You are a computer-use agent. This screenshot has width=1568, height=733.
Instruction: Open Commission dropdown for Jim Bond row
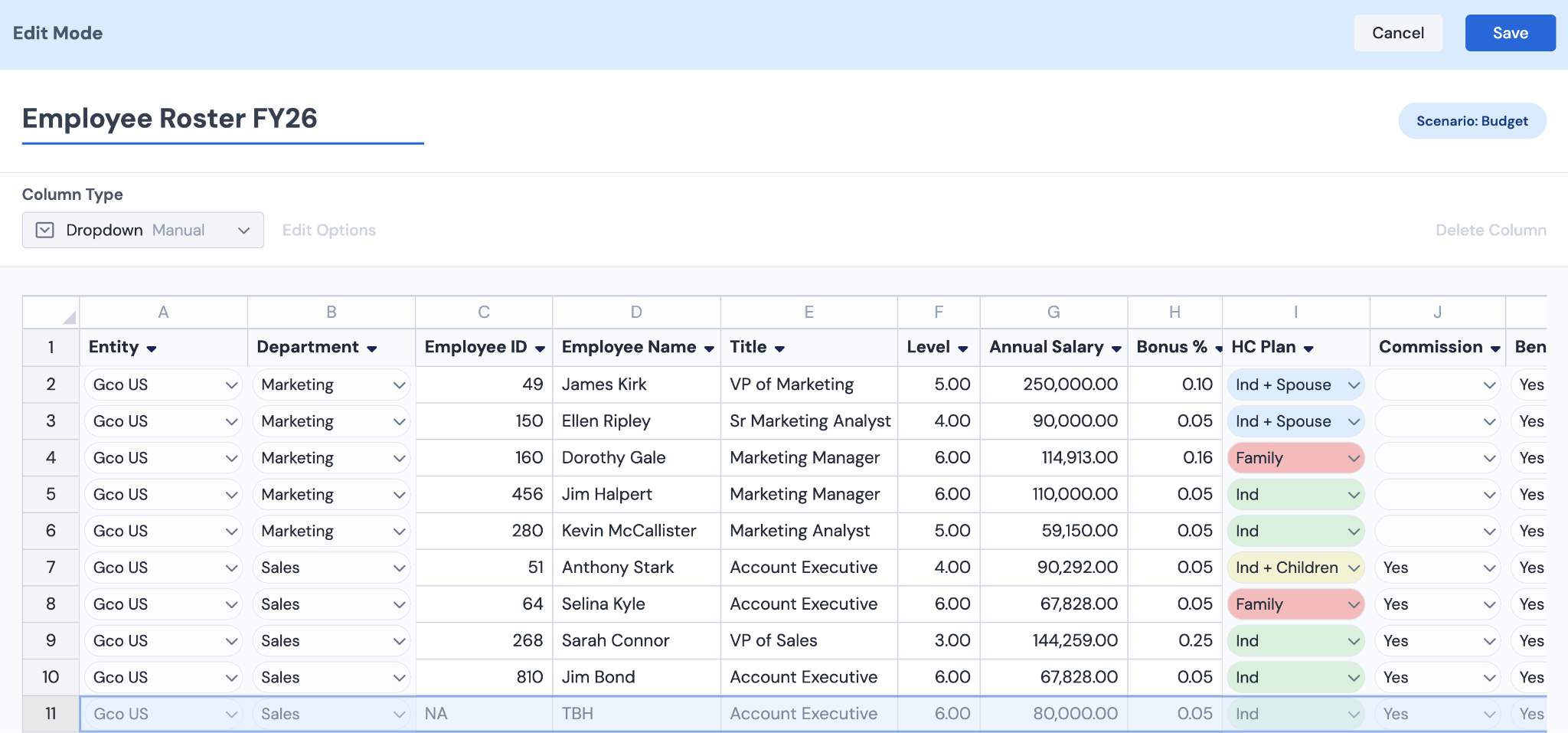(x=1437, y=677)
